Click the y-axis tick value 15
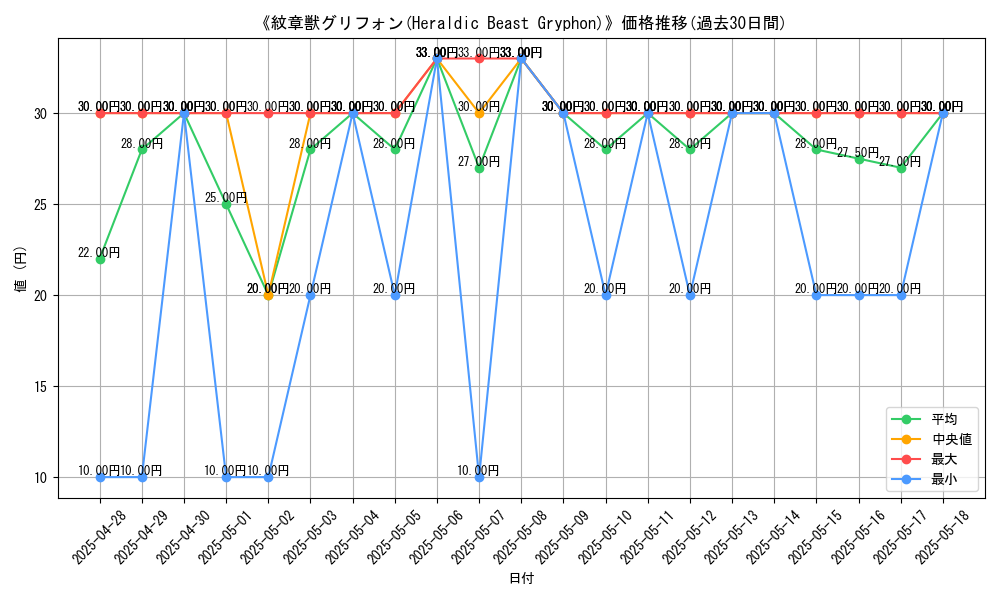 click(x=41, y=386)
